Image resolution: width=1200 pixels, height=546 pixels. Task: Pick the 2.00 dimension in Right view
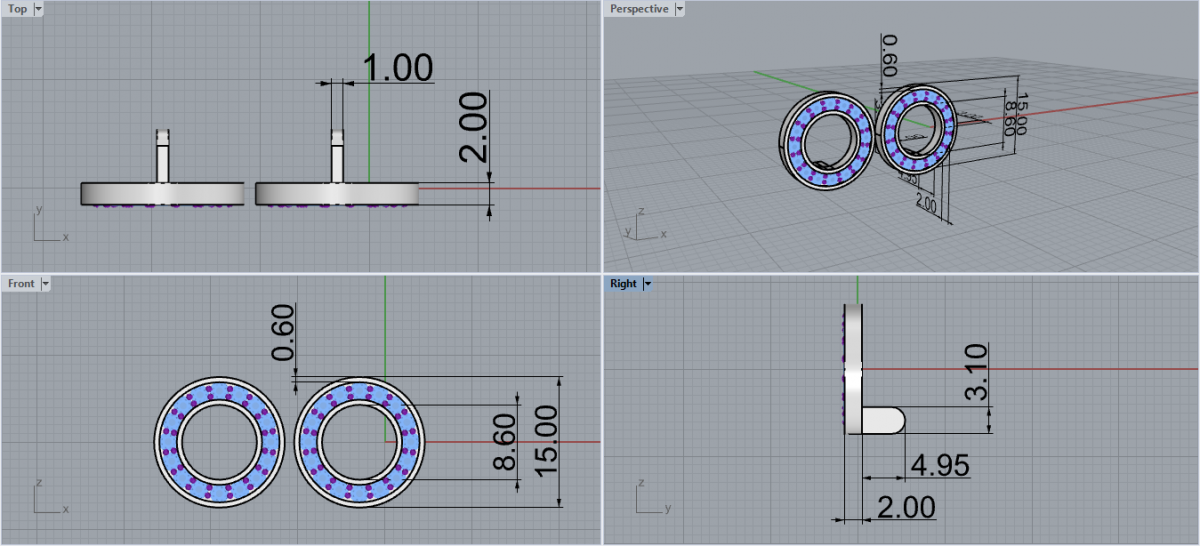click(905, 507)
